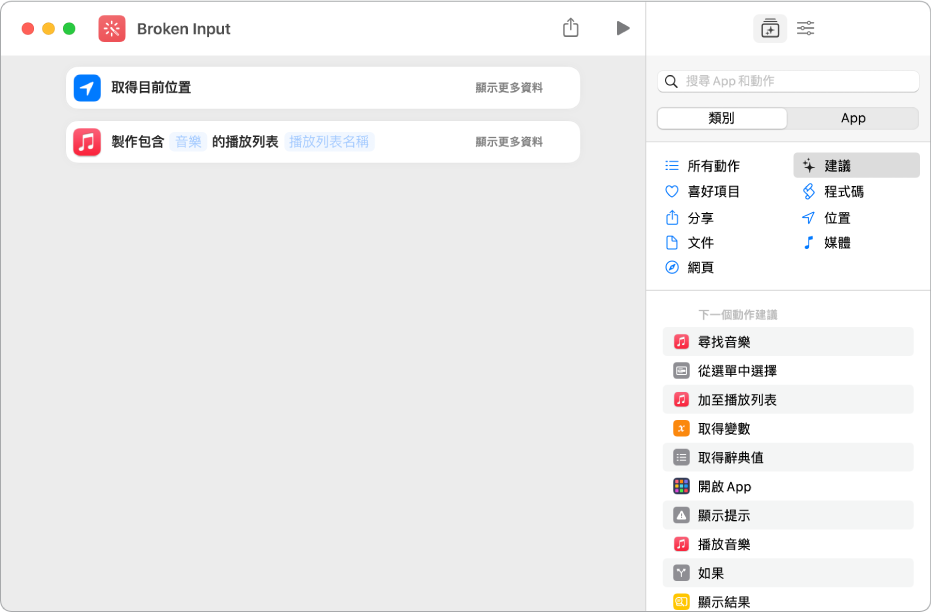Click the 搜尋 App 和動作 search field
Image resolution: width=931 pixels, height=612 pixels.
coord(788,81)
